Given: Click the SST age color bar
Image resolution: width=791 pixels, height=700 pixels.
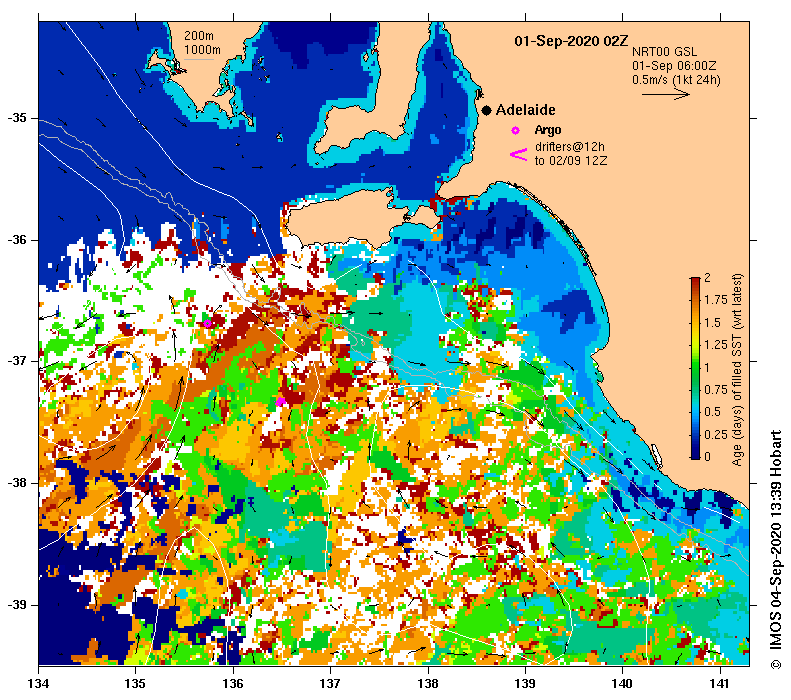Looking at the screenshot, I should click(695, 368).
